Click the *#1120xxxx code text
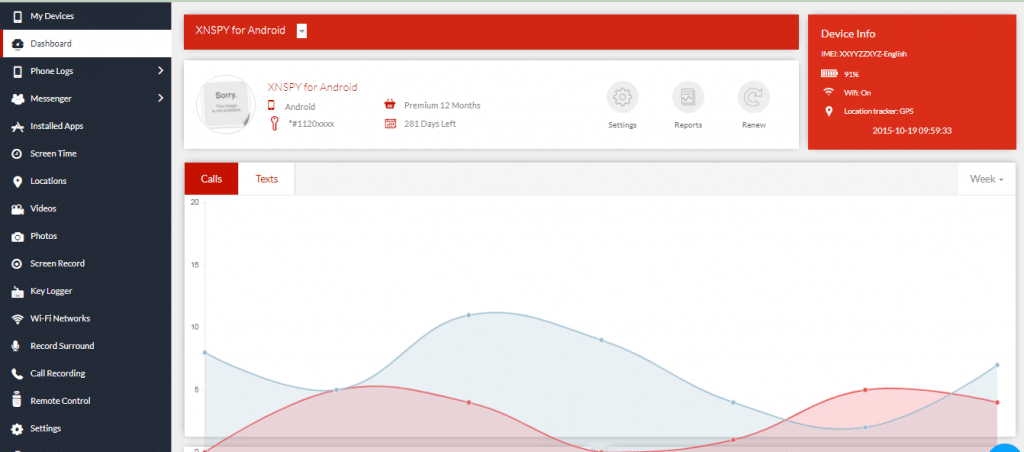Image resolution: width=1024 pixels, height=452 pixels. (x=311, y=123)
